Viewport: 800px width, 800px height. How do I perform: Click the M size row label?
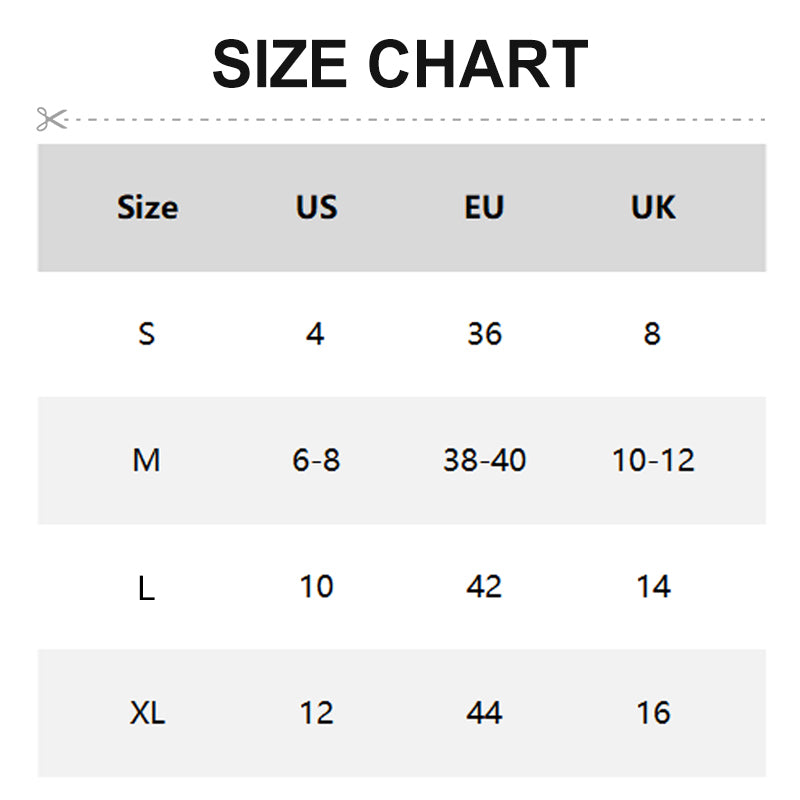[147, 461]
